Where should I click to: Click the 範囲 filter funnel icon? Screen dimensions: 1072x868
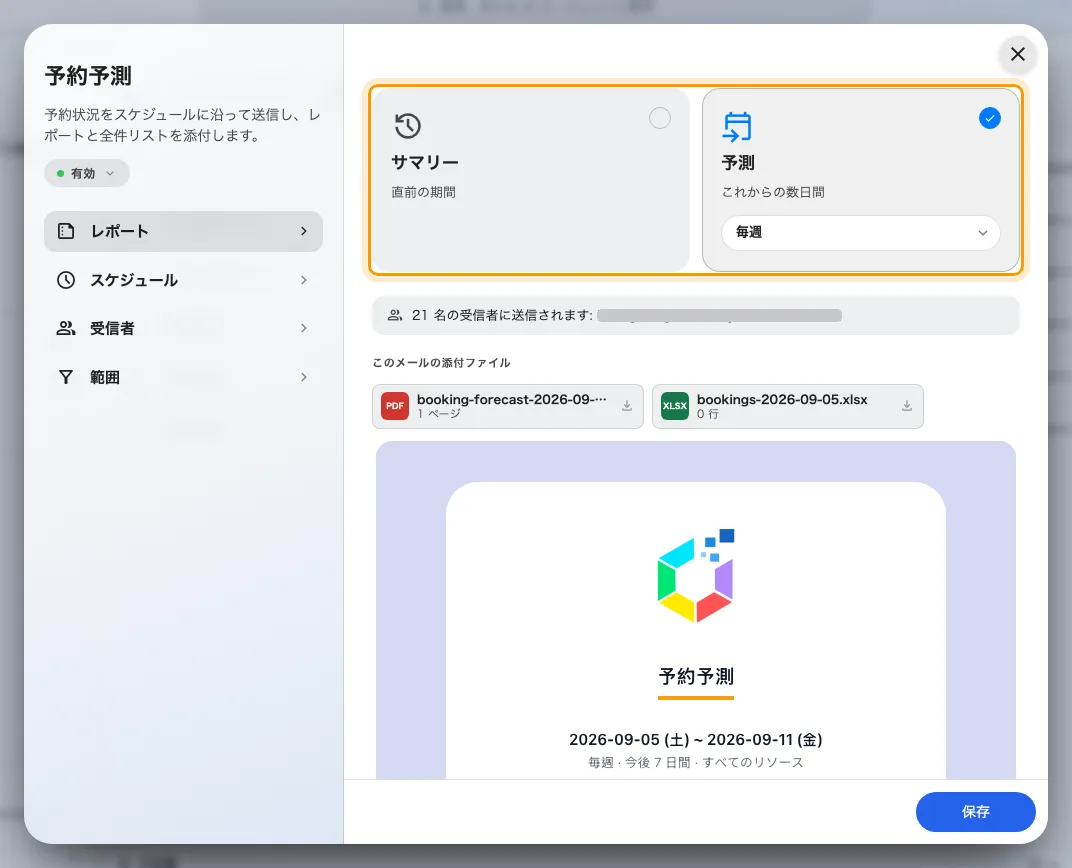[x=66, y=377]
